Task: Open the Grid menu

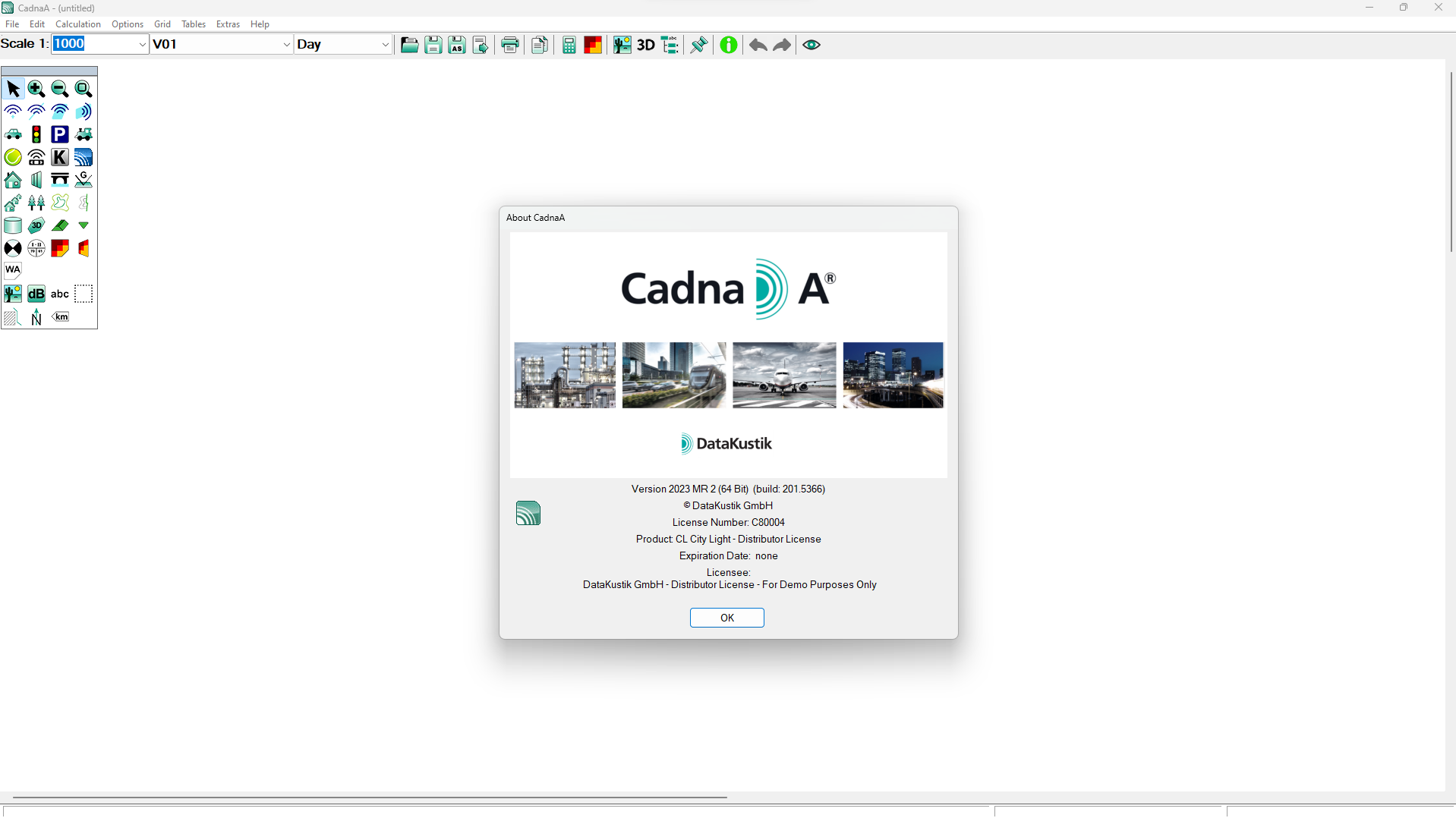Action: pos(162,24)
